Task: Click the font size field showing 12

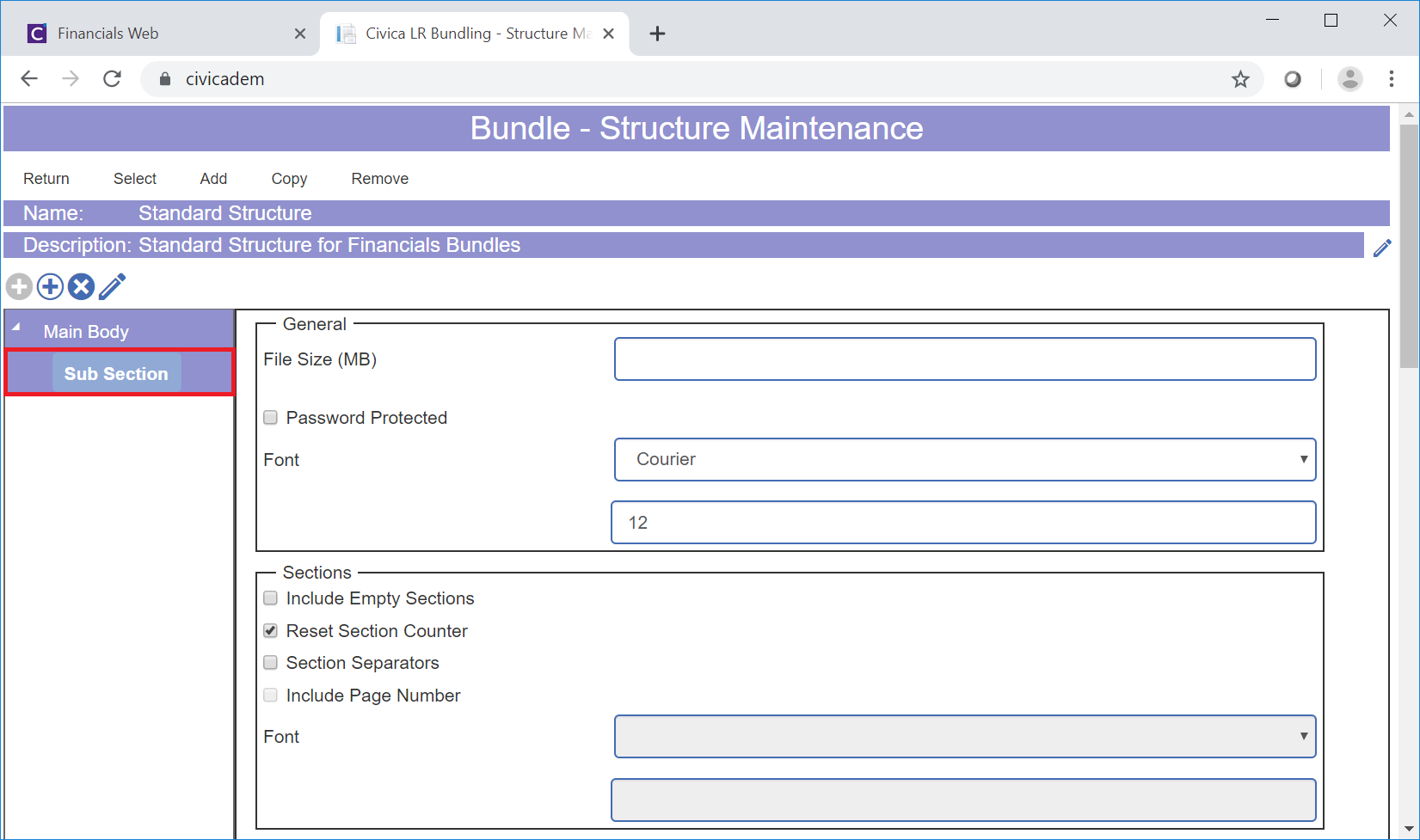Action: [x=963, y=523]
